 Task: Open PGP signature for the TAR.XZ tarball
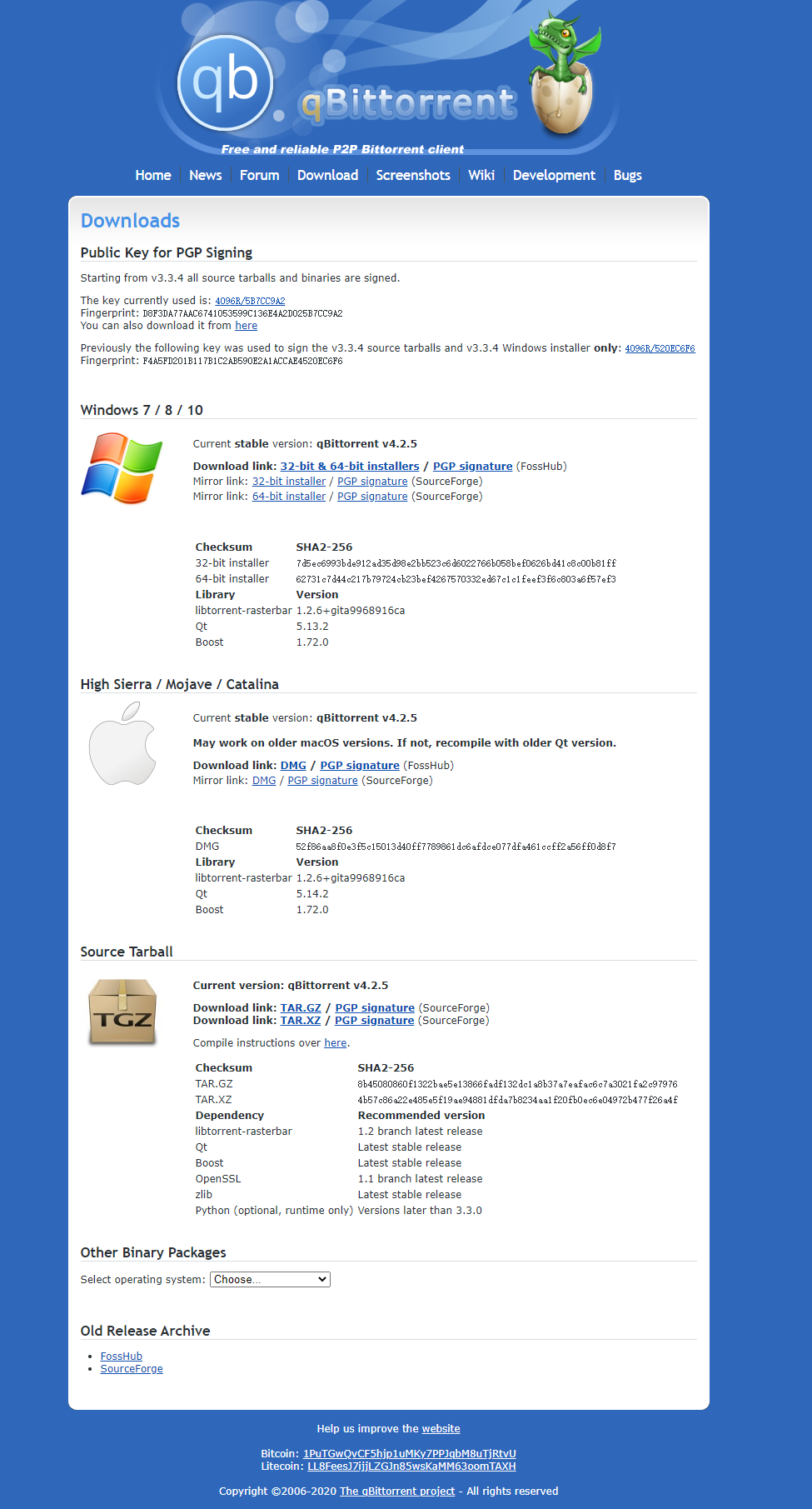click(374, 1021)
